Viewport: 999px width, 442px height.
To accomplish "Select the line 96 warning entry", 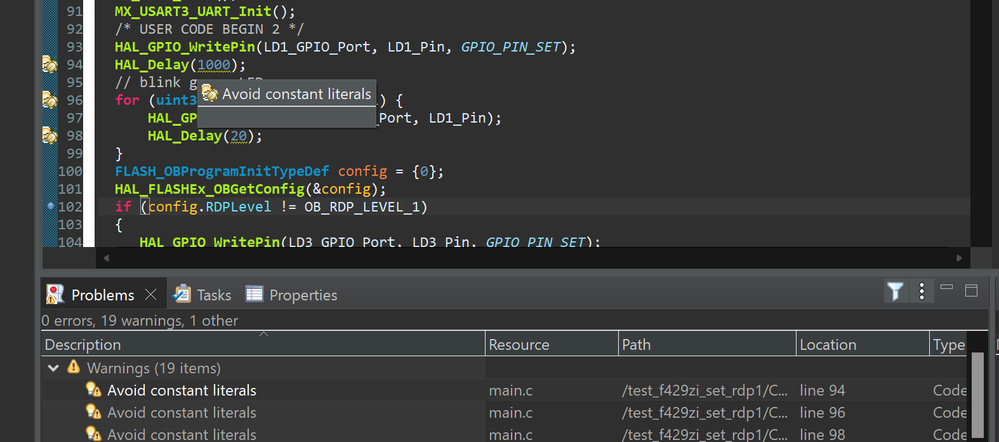I will [505, 413].
